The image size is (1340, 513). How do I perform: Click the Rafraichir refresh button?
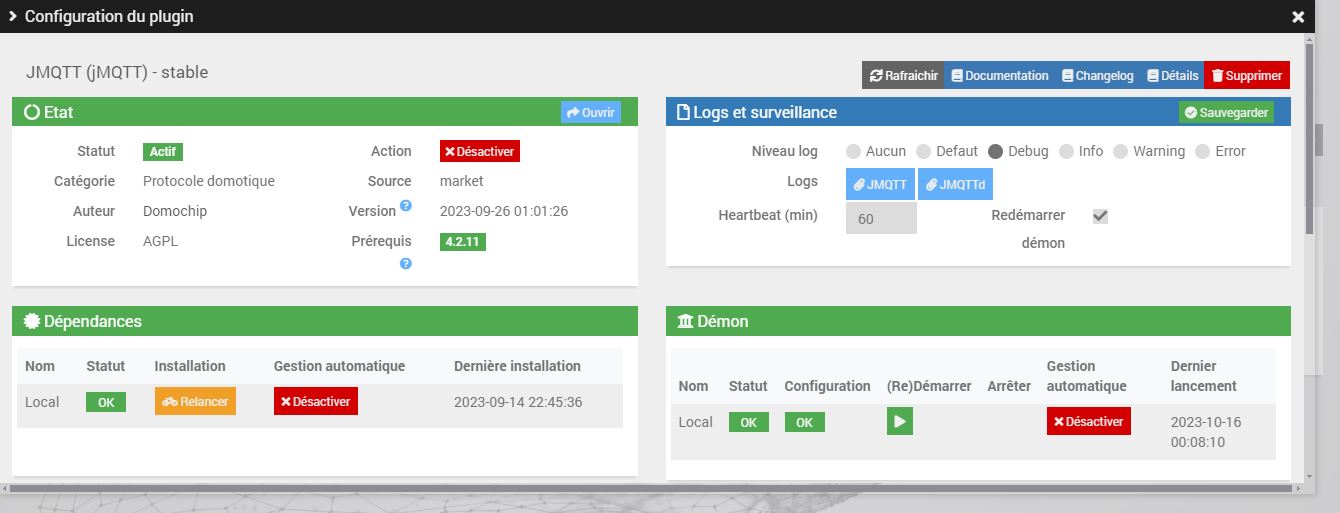click(x=903, y=75)
